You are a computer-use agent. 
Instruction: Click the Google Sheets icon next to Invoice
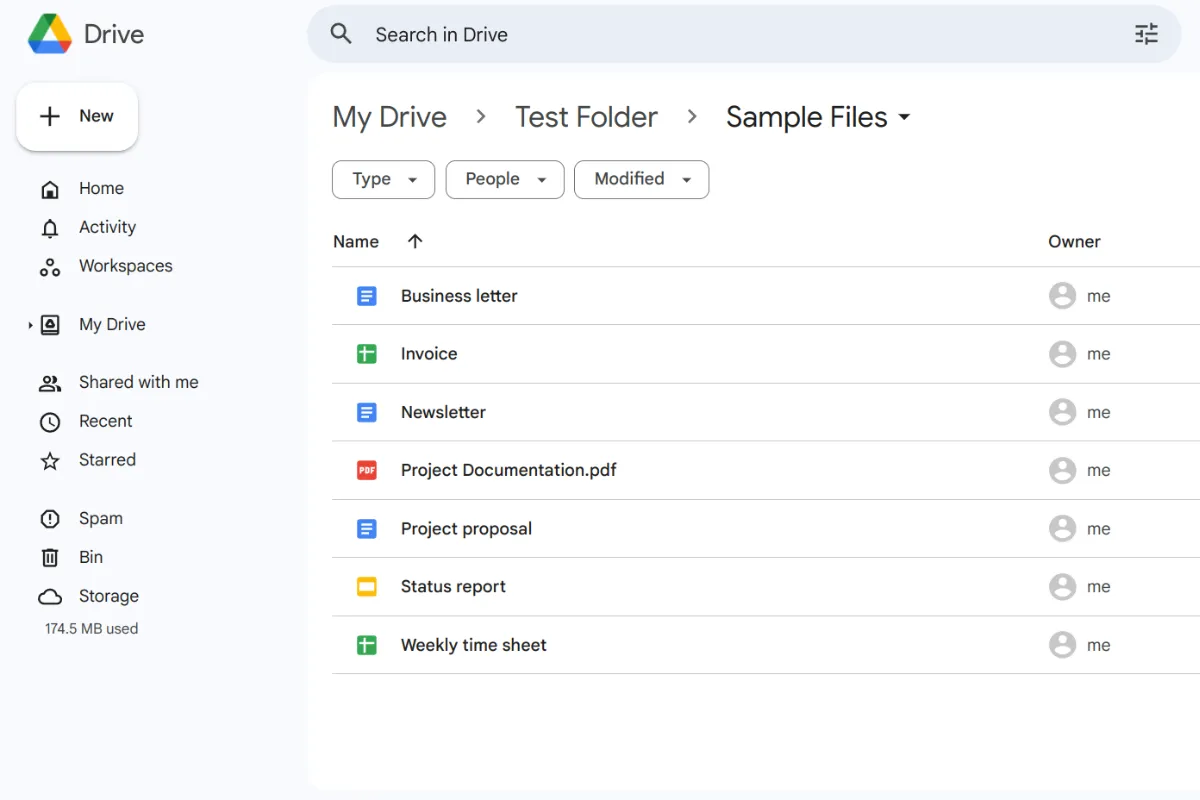click(x=367, y=353)
